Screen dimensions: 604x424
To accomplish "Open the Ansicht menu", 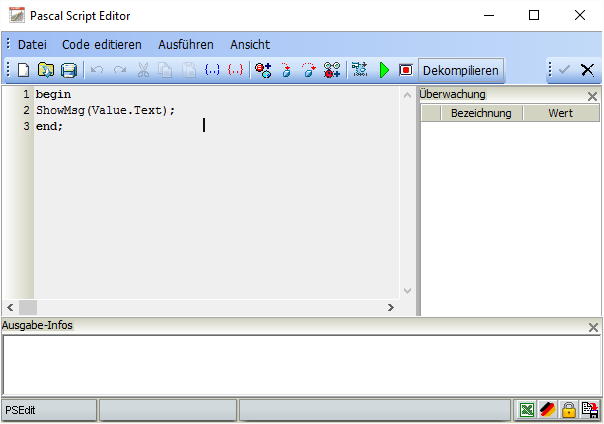I will point(250,45).
